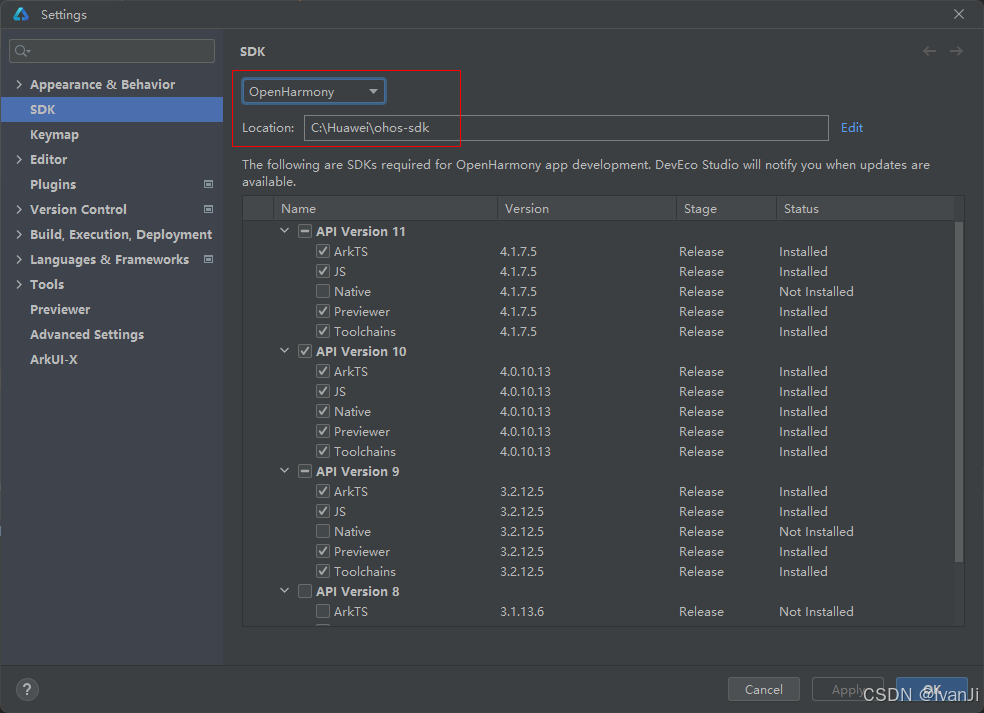Open Advanced Settings page
Screen dimensions: 984x713
pos(87,335)
